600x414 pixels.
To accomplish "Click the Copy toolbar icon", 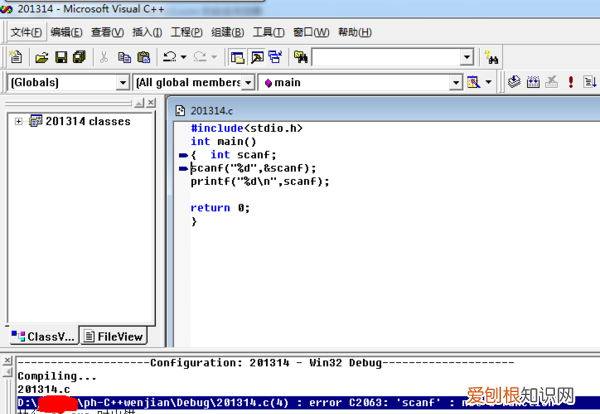I will (124, 57).
